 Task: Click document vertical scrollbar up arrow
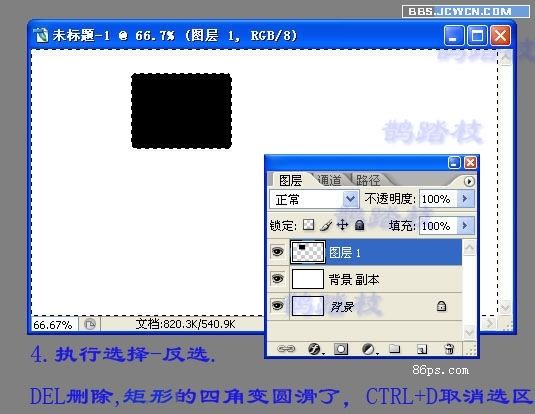[x=505, y=58]
